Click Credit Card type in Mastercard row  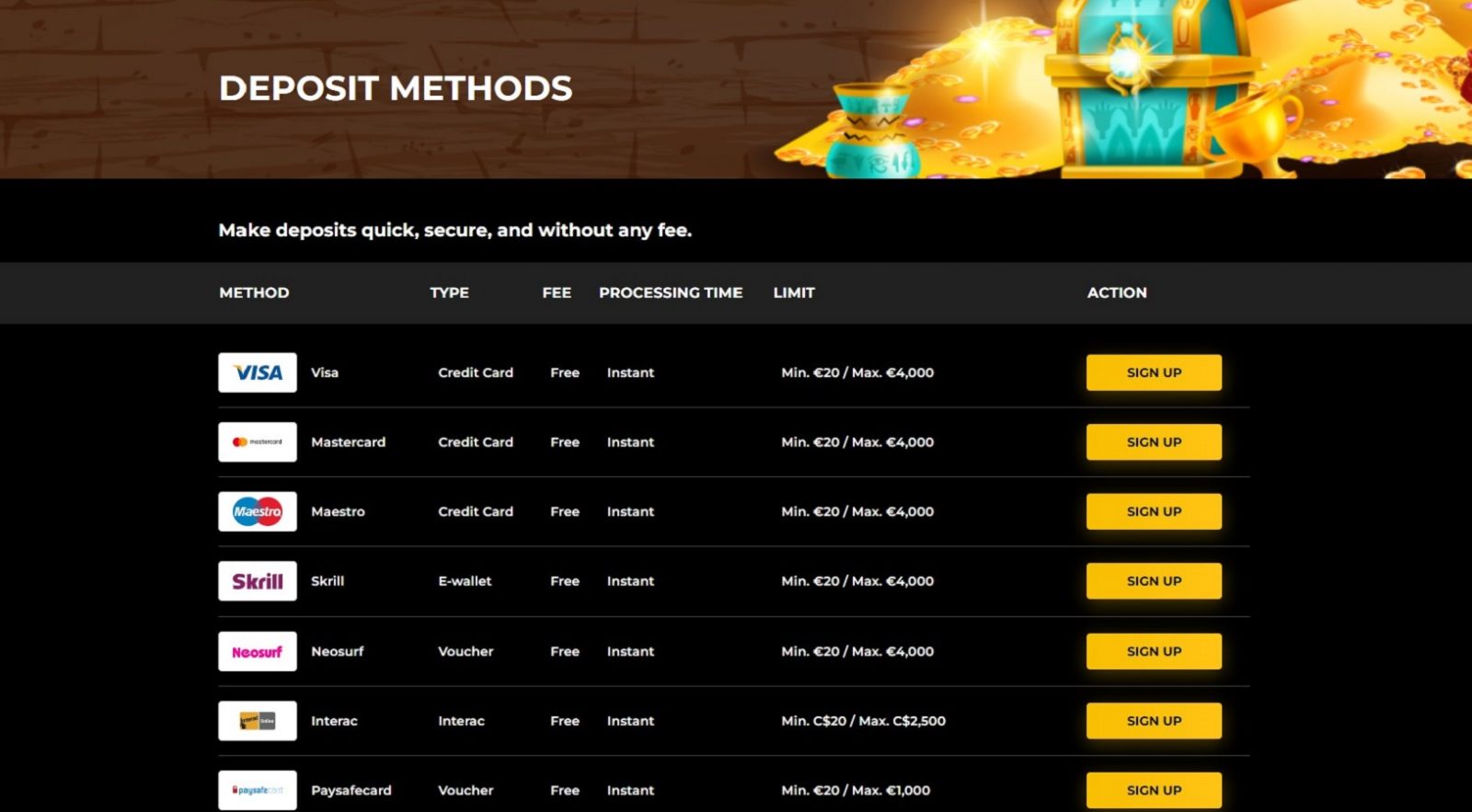(x=476, y=442)
